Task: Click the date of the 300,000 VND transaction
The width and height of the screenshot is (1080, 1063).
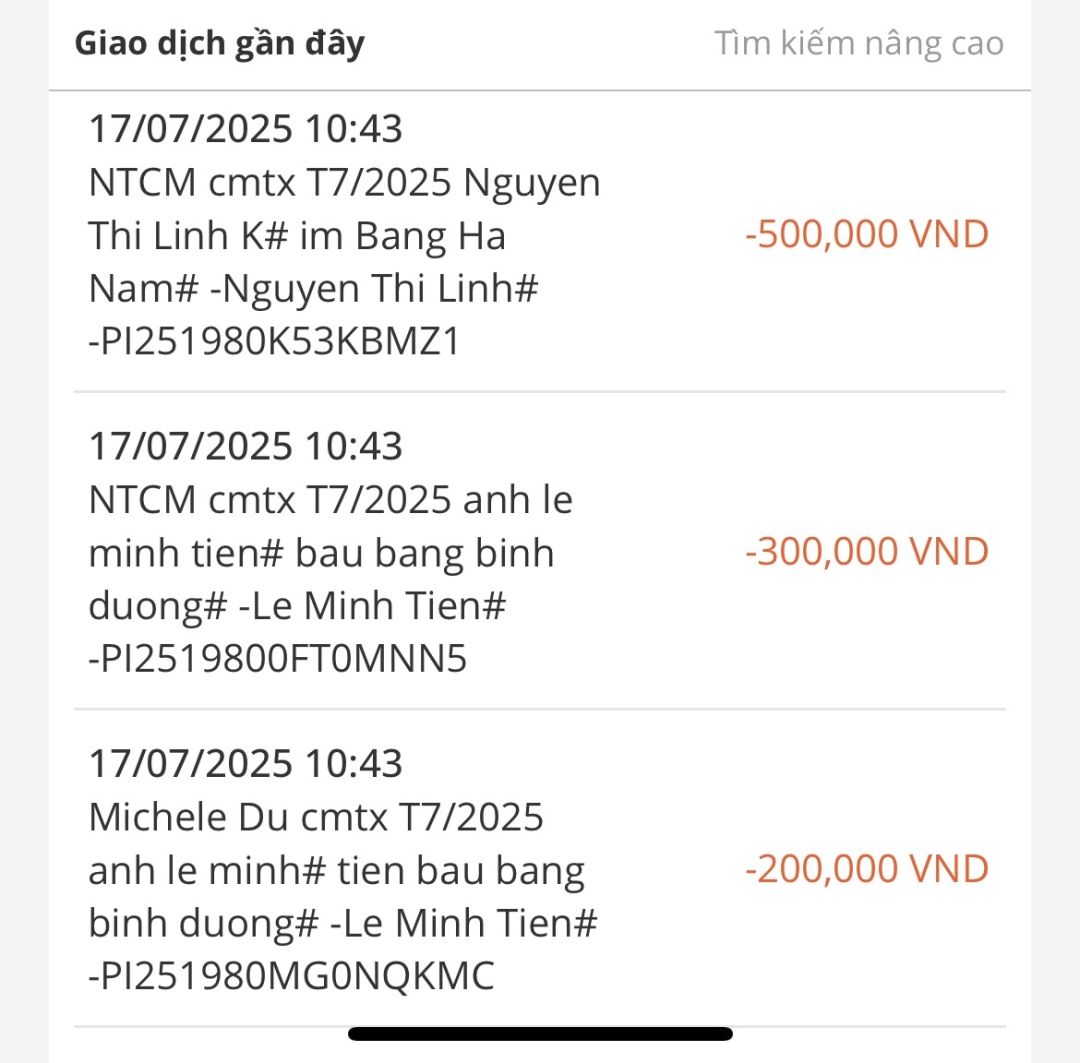Action: click(245, 446)
